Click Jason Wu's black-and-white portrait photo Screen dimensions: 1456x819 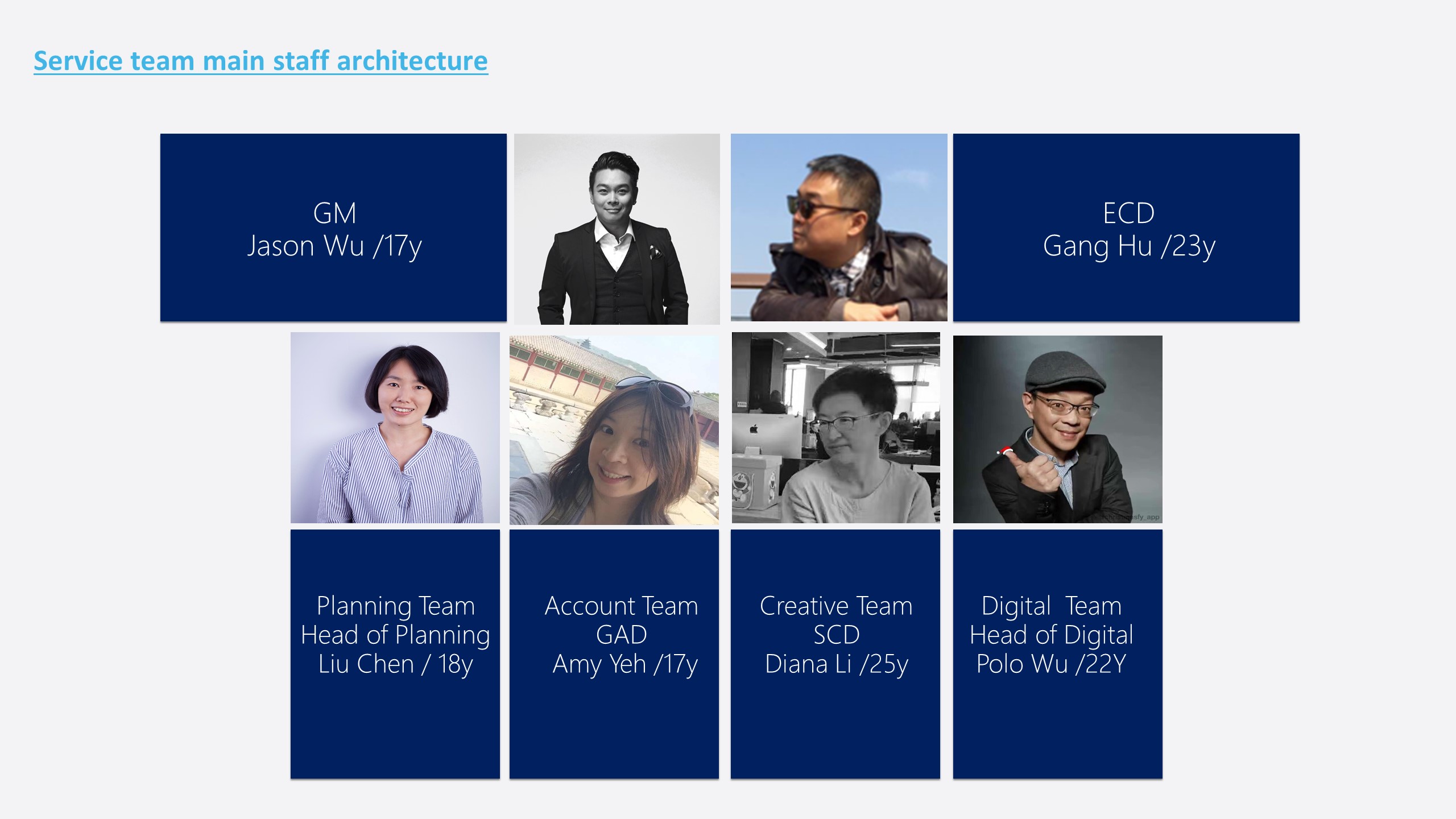(617, 229)
